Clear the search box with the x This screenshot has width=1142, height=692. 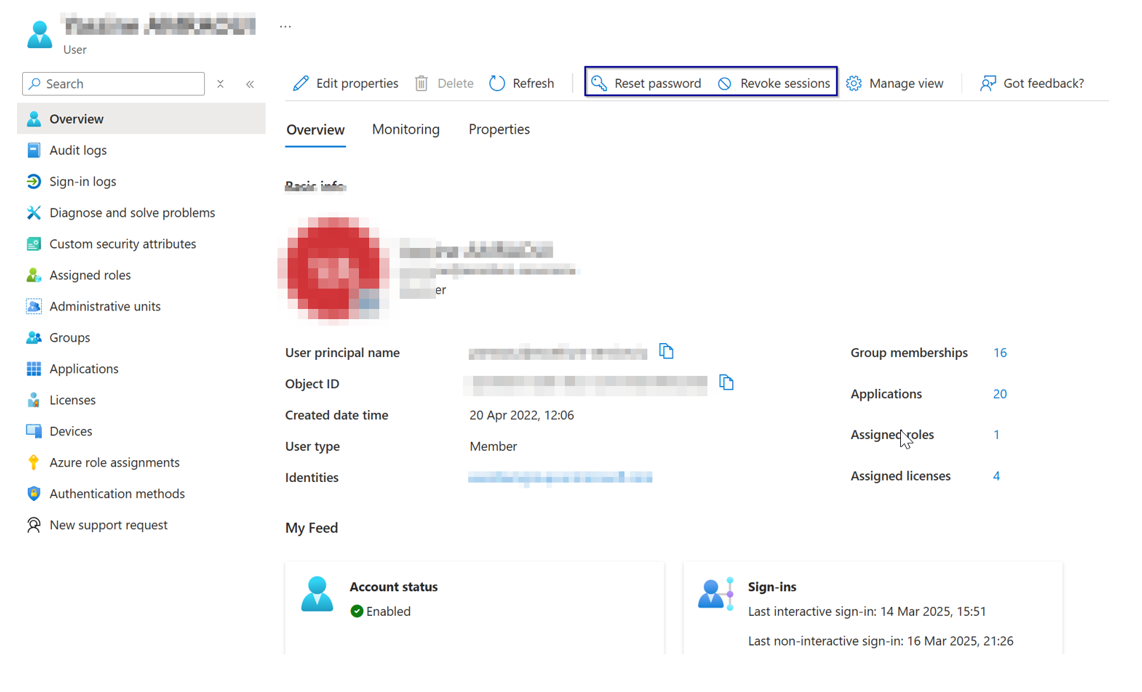click(219, 84)
